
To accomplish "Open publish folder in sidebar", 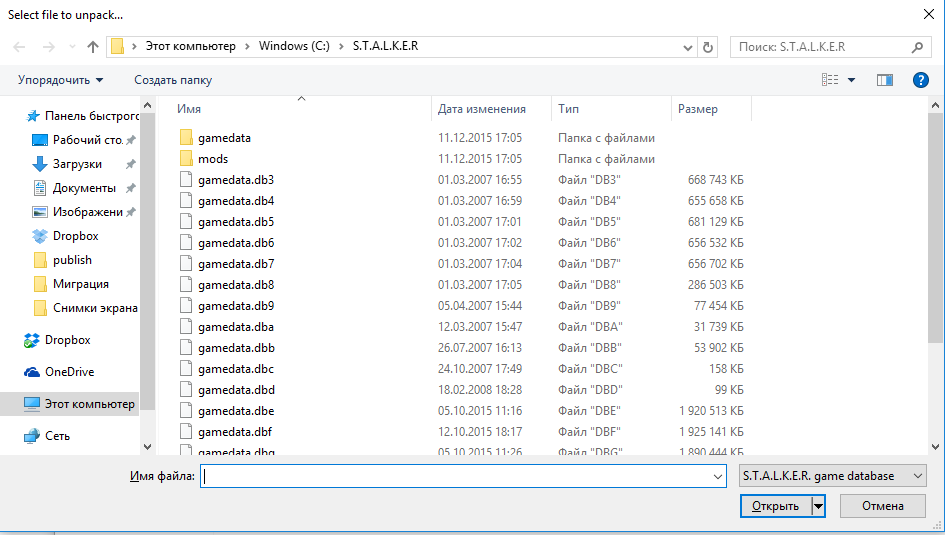I will pyautogui.click(x=62, y=260).
